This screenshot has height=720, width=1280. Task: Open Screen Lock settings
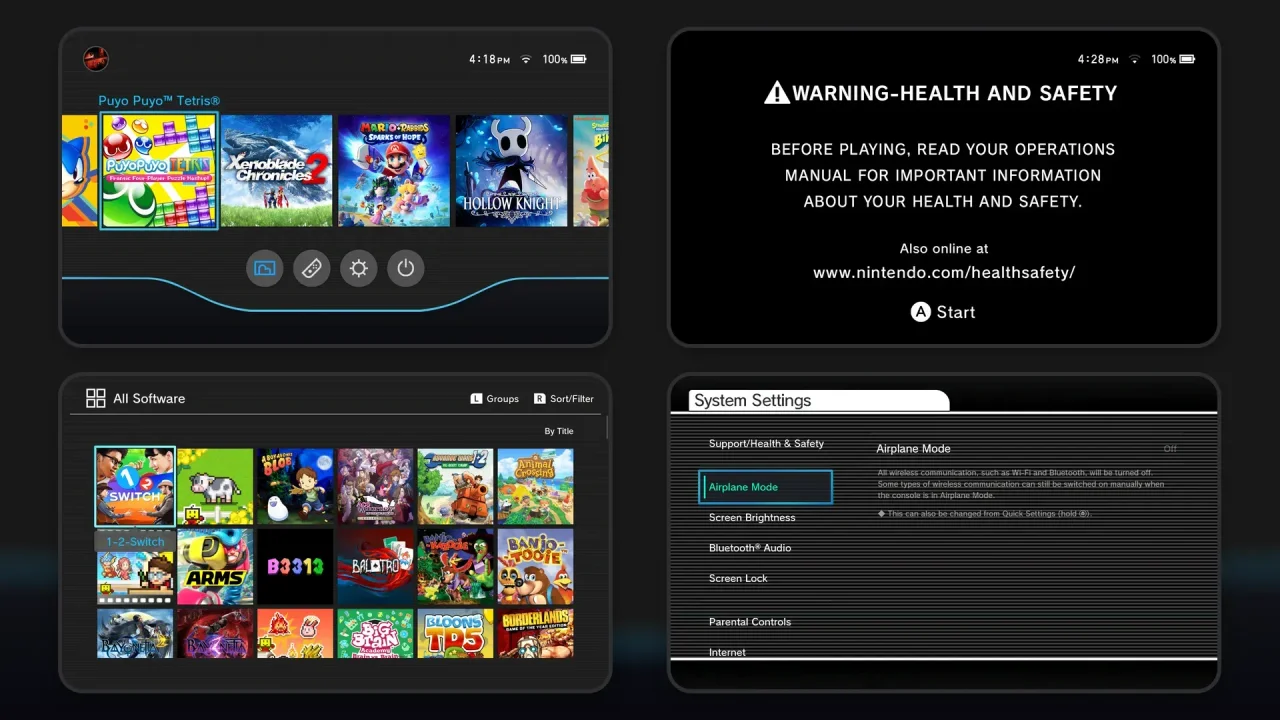738,578
